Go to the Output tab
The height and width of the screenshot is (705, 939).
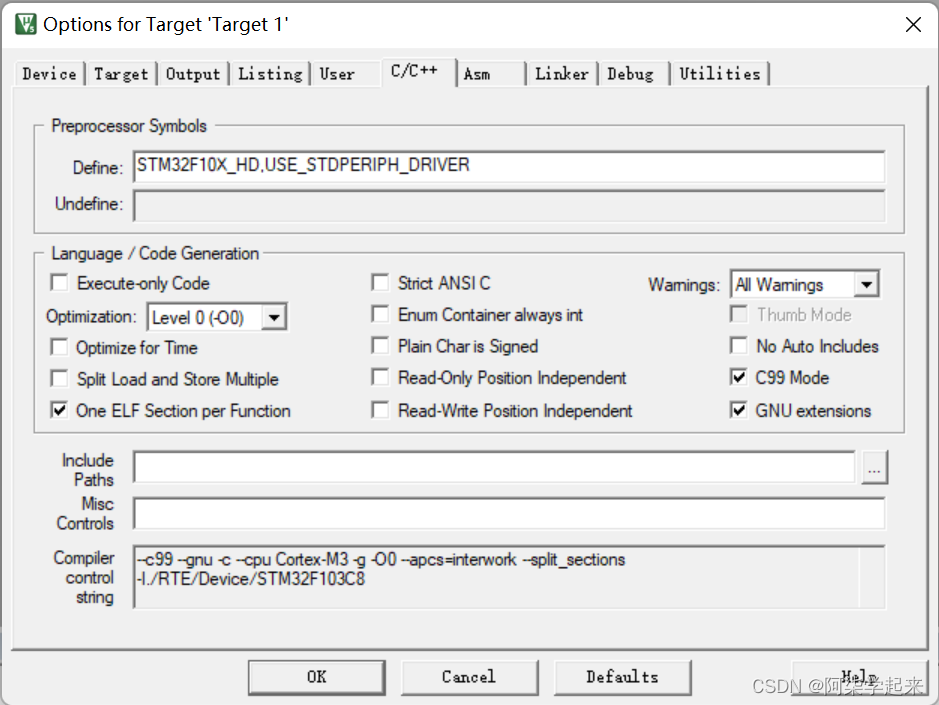(193, 74)
